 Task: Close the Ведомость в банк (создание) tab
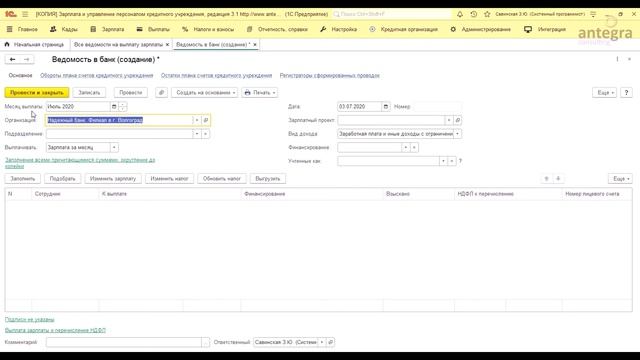[x=255, y=44]
